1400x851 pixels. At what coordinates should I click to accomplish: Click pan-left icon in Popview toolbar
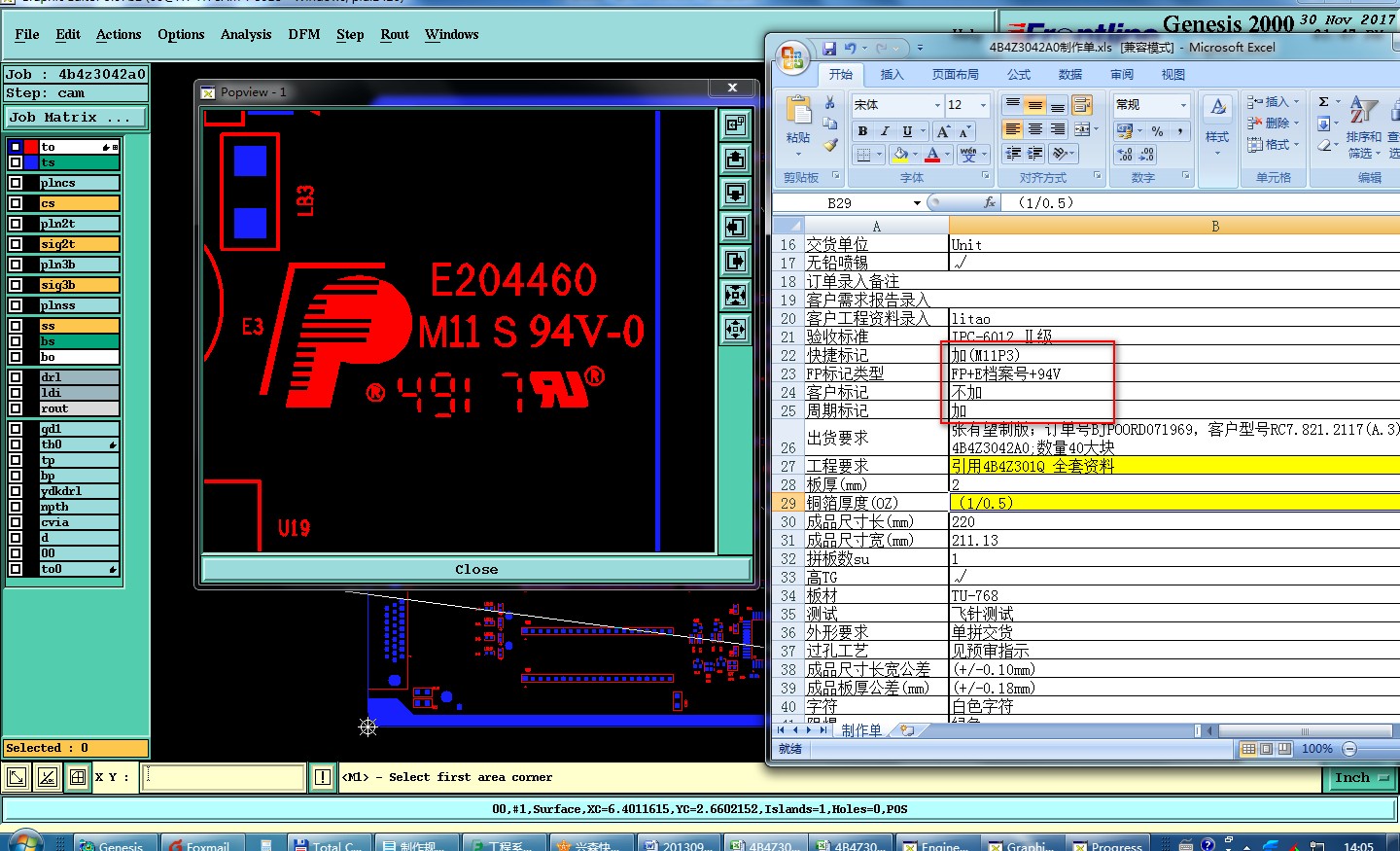coord(736,227)
